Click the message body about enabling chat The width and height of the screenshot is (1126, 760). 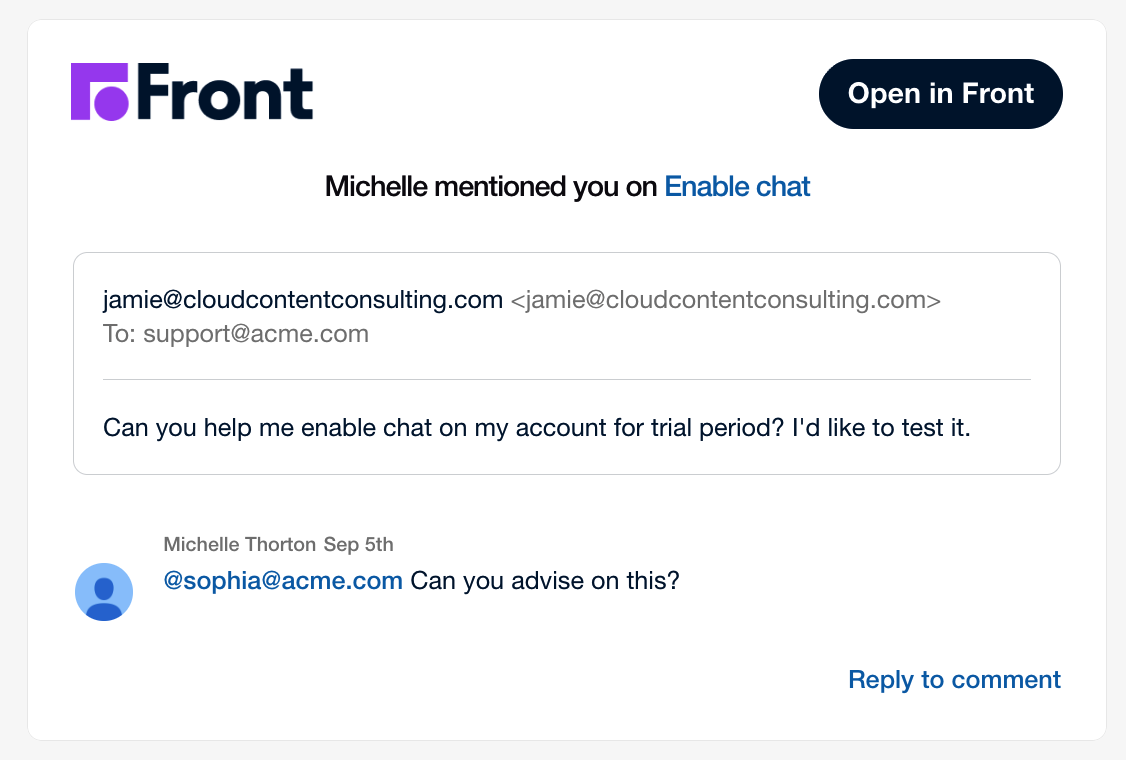pyautogui.click(x=536, y=428)
